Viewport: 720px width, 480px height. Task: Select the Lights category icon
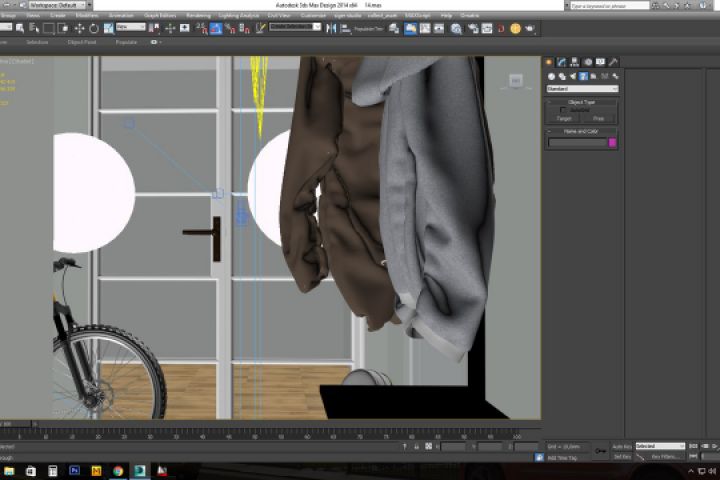(x=571, y=76)
